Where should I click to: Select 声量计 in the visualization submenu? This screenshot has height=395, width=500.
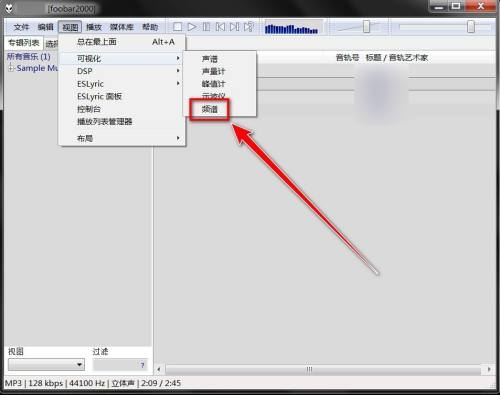pos(220,71)
